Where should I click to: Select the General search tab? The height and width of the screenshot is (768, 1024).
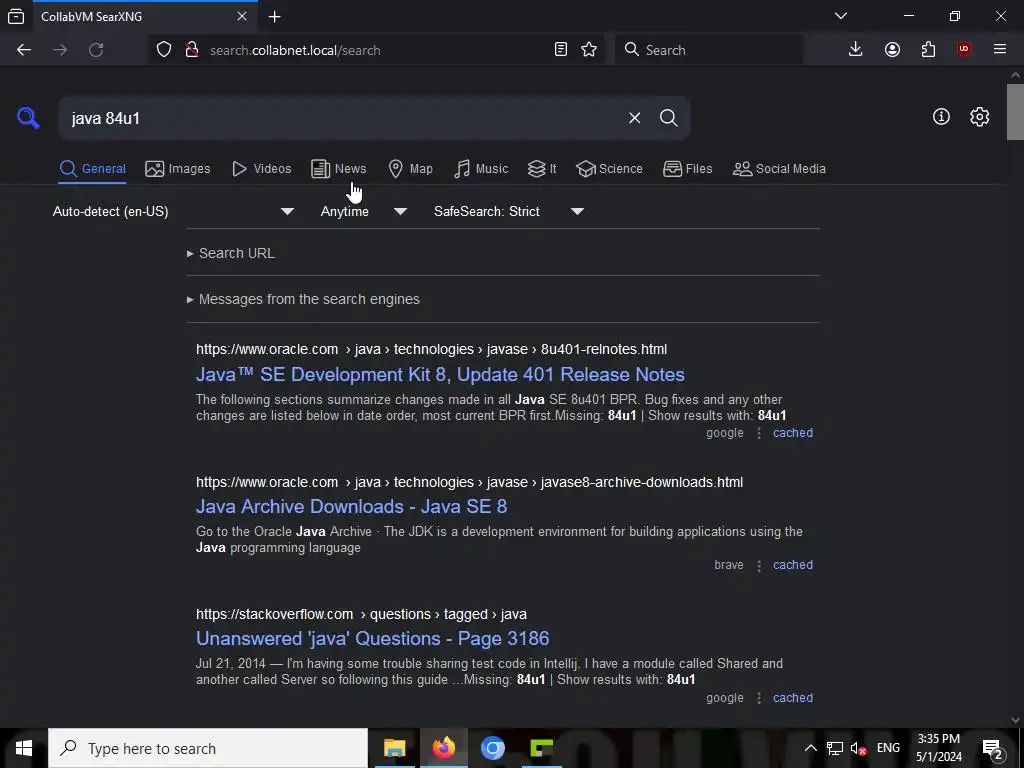(93, 168)
